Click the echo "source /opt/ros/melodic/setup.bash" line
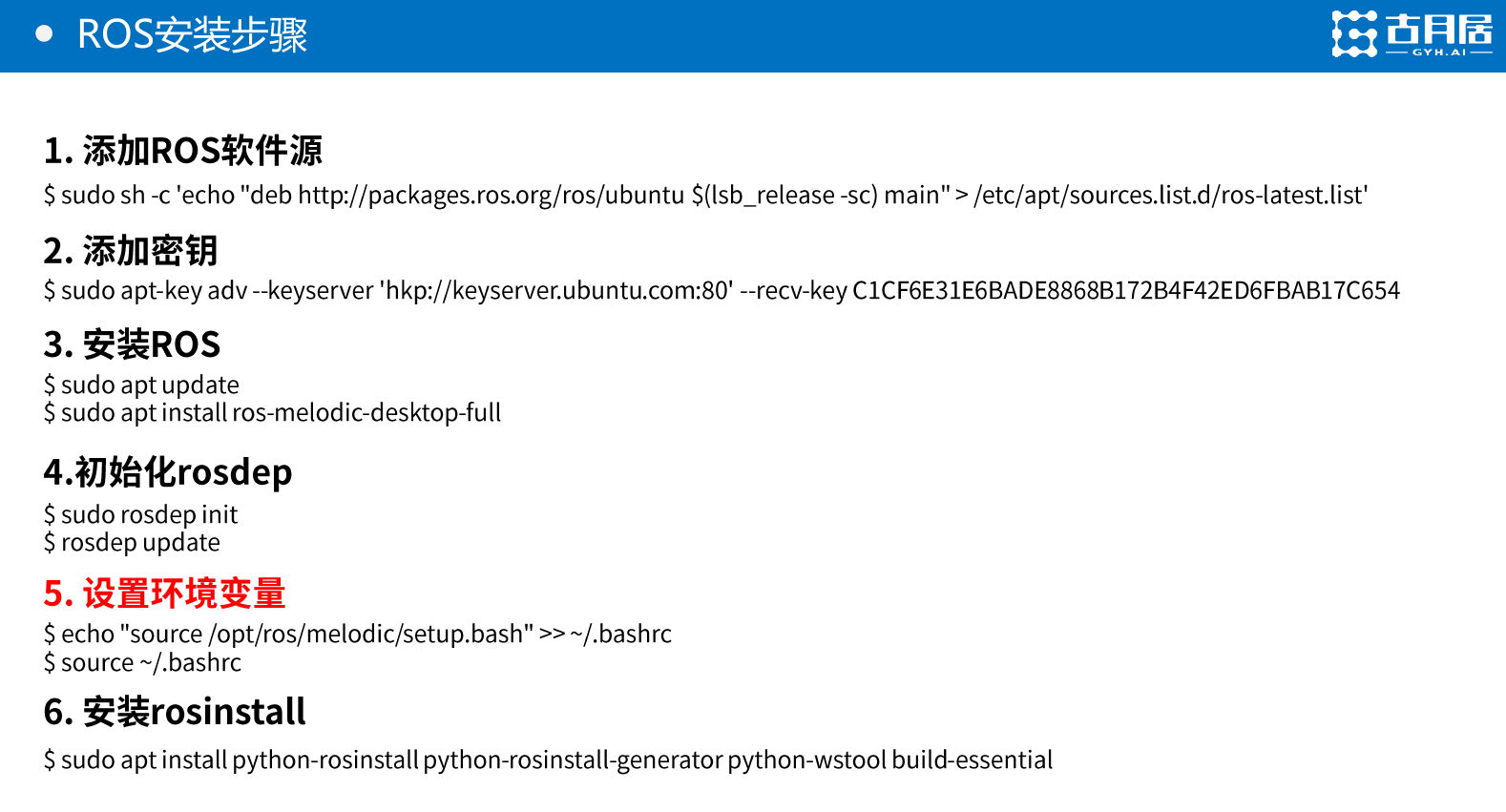1506x812 pixels. (x=358, y=635)
